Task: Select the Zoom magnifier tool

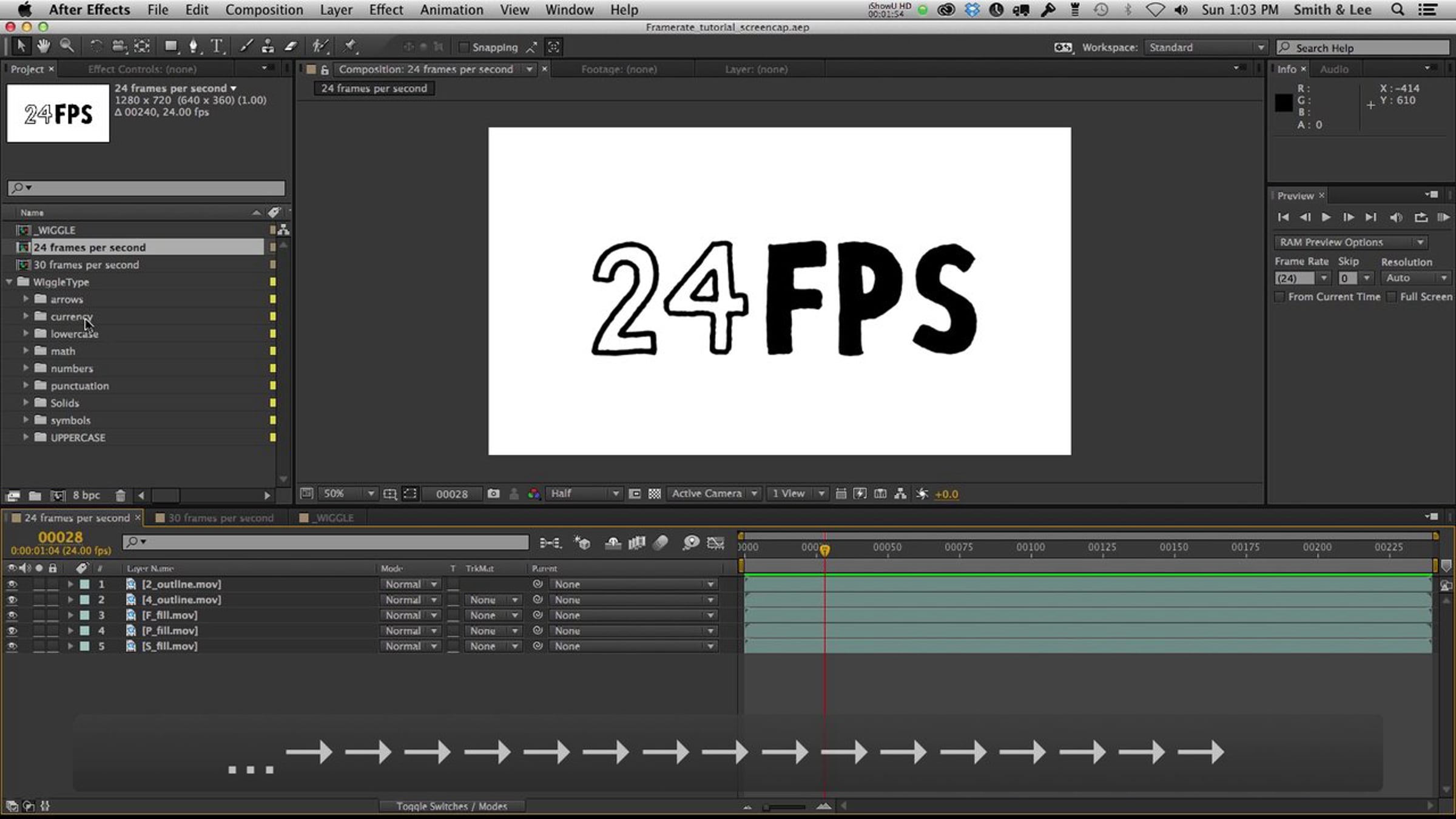Action: pos(67,46)
